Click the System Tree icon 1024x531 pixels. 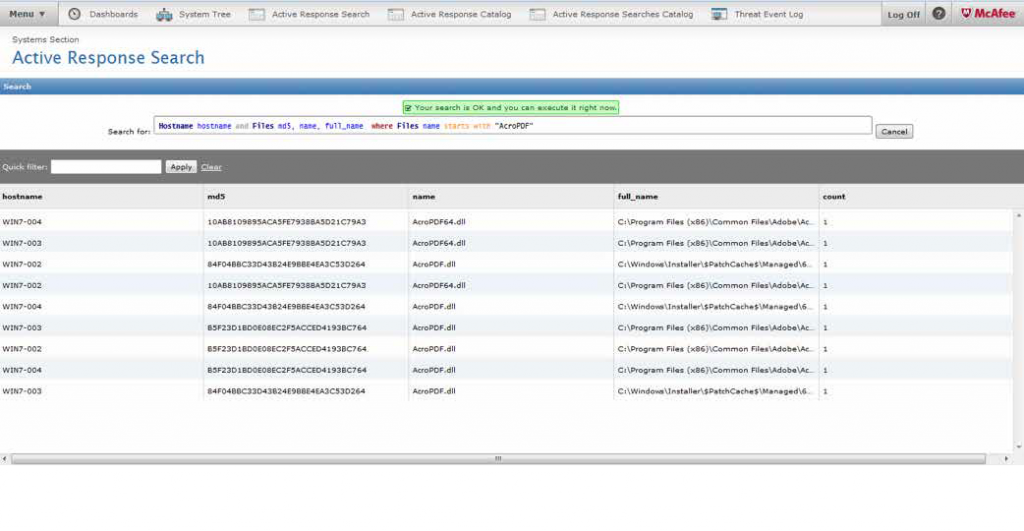(165, 14)
